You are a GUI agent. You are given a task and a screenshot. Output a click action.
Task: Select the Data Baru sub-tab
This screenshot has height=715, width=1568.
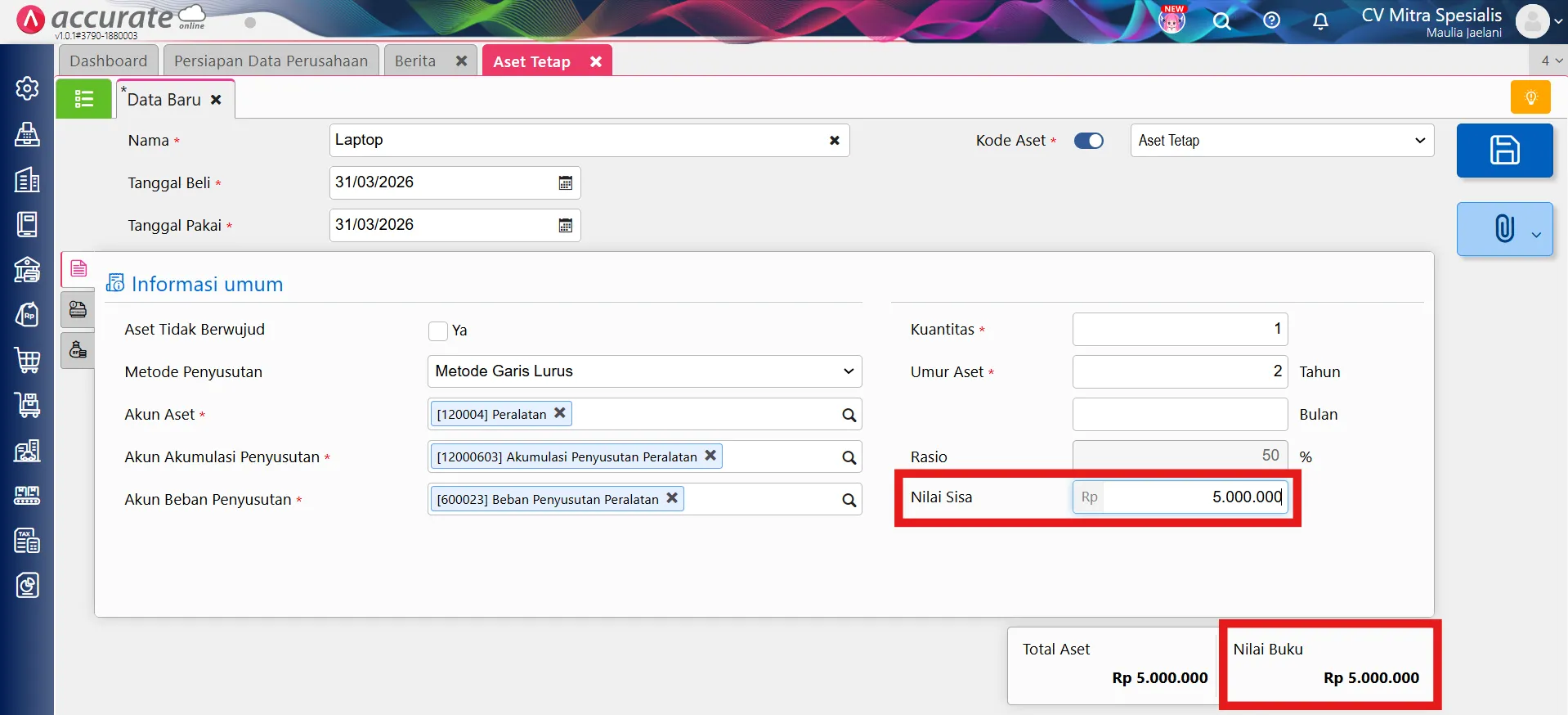(x=164, y=100)
